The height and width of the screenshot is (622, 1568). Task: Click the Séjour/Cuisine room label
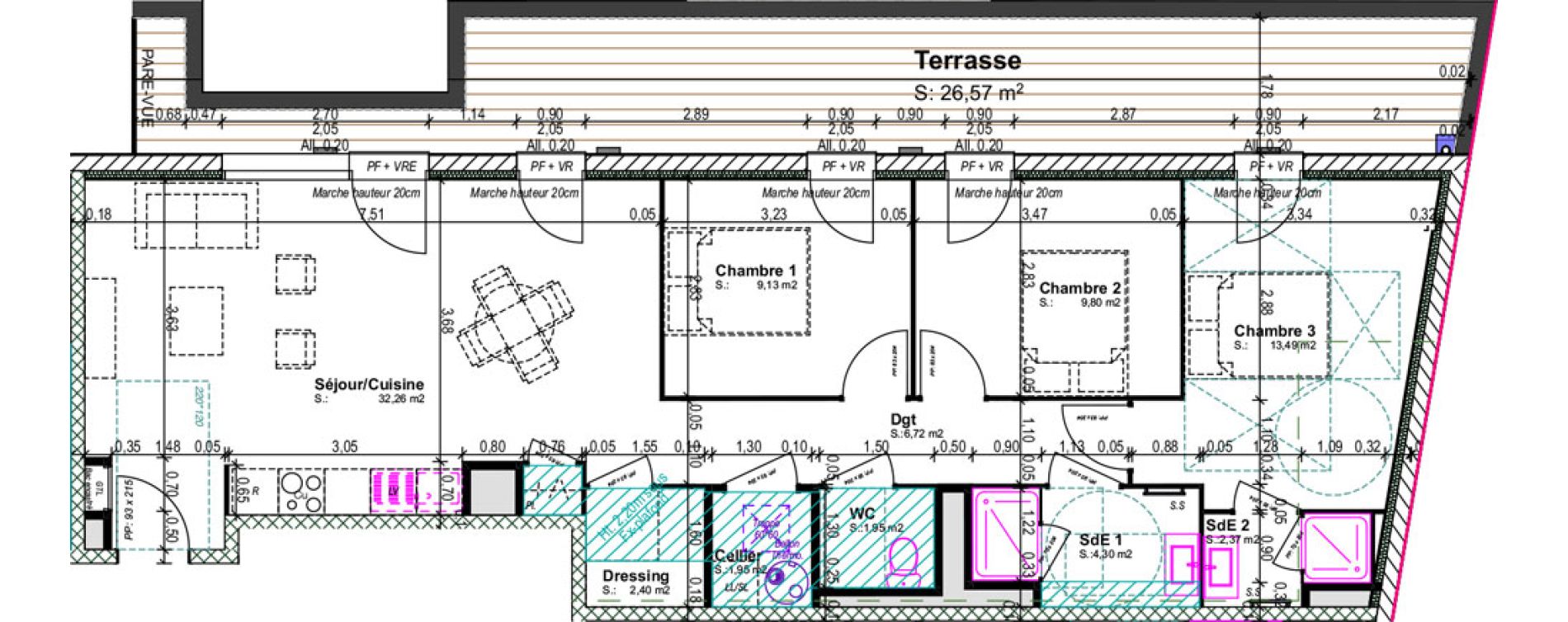[369, 384]
